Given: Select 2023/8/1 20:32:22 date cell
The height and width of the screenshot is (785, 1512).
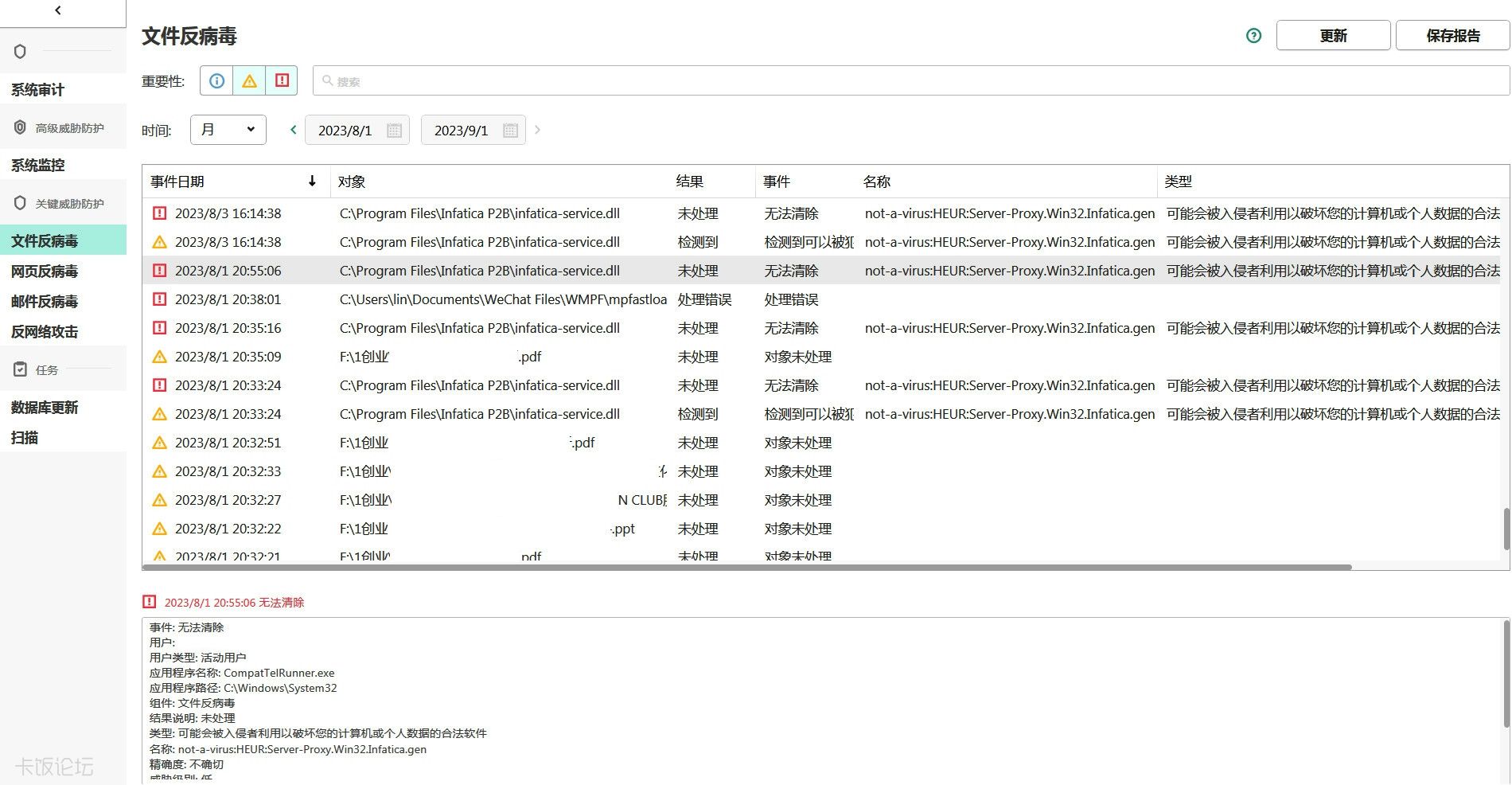Looking at the screenshot, I should 228,529.
